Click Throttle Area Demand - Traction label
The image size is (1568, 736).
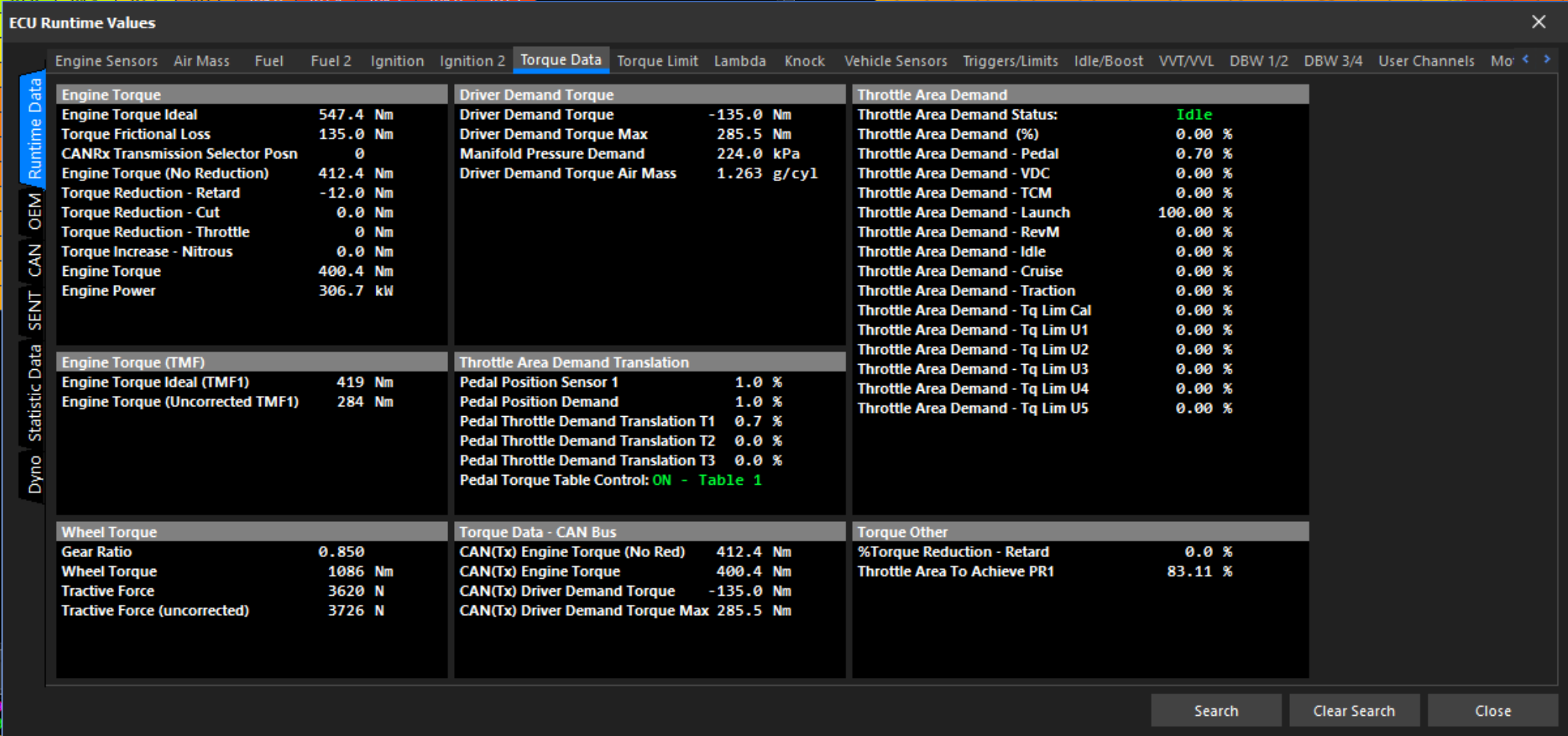[966, 291]
